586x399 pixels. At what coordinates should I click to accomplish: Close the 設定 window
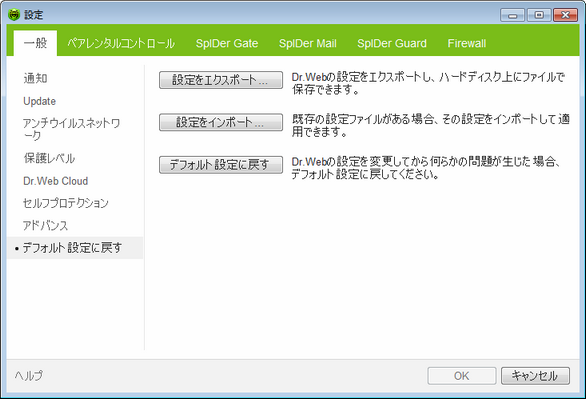point(565,15)
